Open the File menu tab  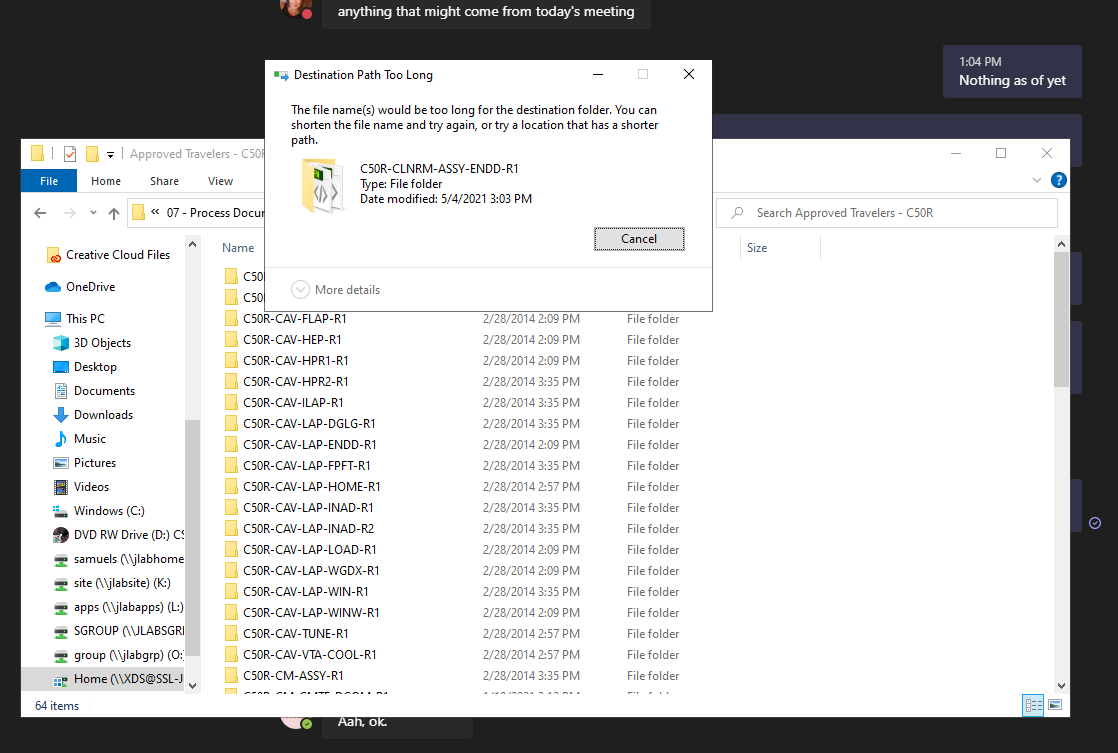pos(49,181)
